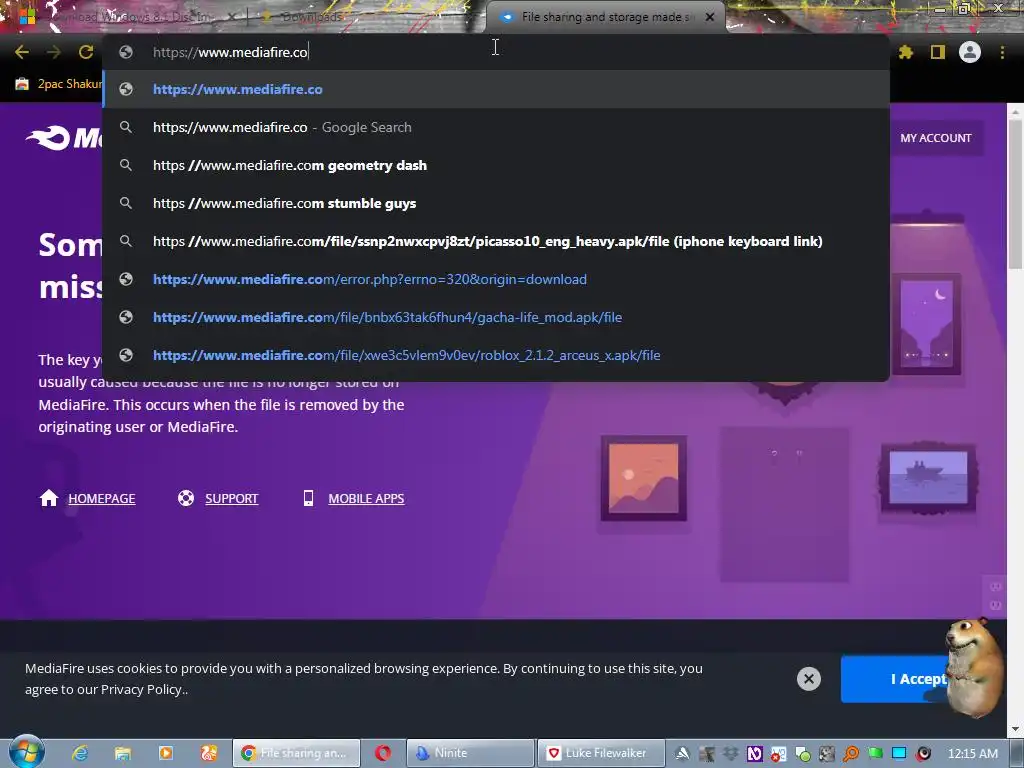Click the scrollbar down arrow
Image resolution: width=1024 pixels, height=768 pixels.
tap(1015, 729)
